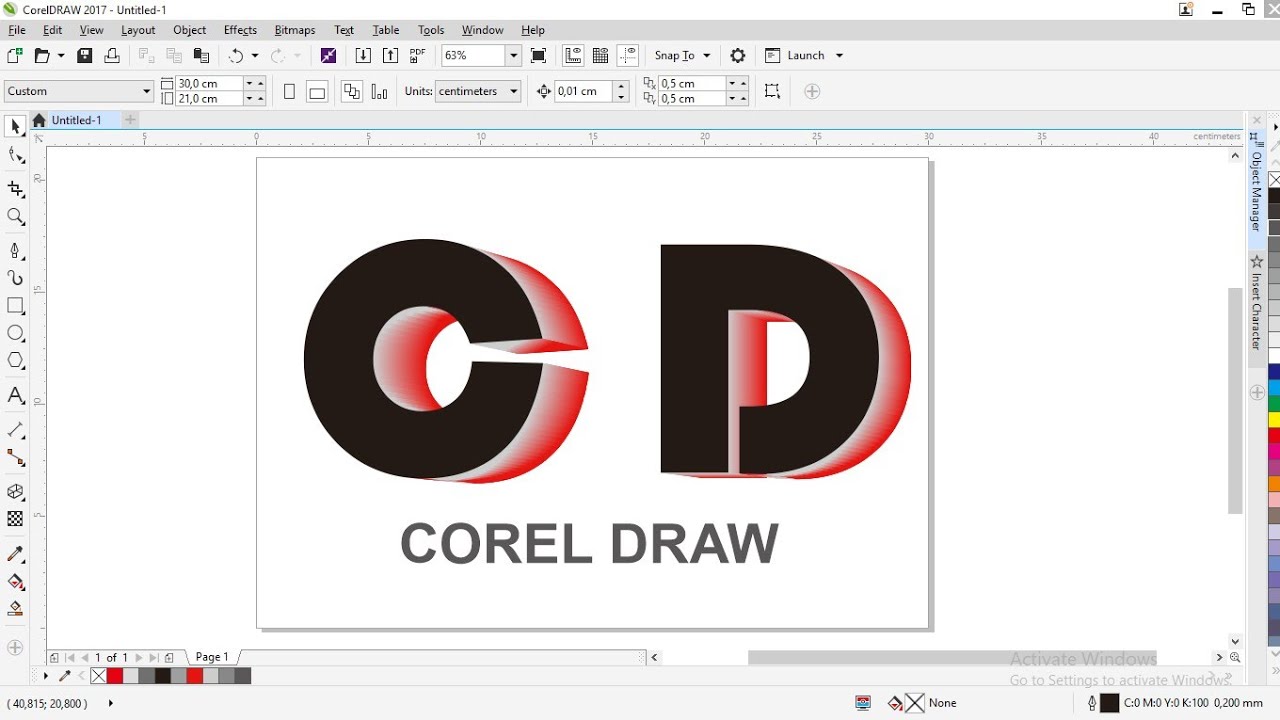Viewport: 1280px width, 720px height.
Task: Choose the Connector tool
Action: tap(15, 457)
